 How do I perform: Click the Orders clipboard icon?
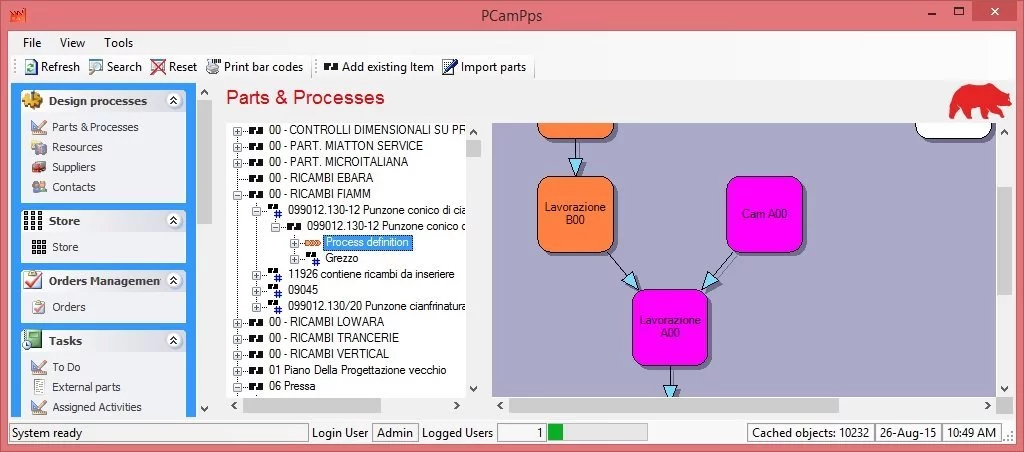(39, 307)
